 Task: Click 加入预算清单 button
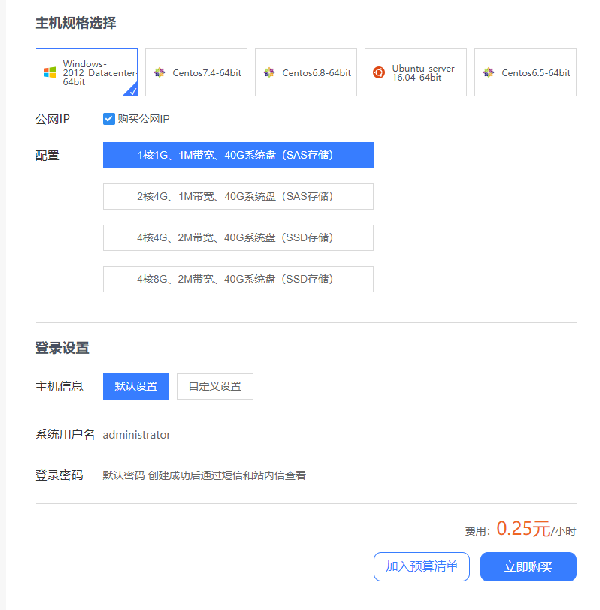pyautogui.click(x=421, y=566)
